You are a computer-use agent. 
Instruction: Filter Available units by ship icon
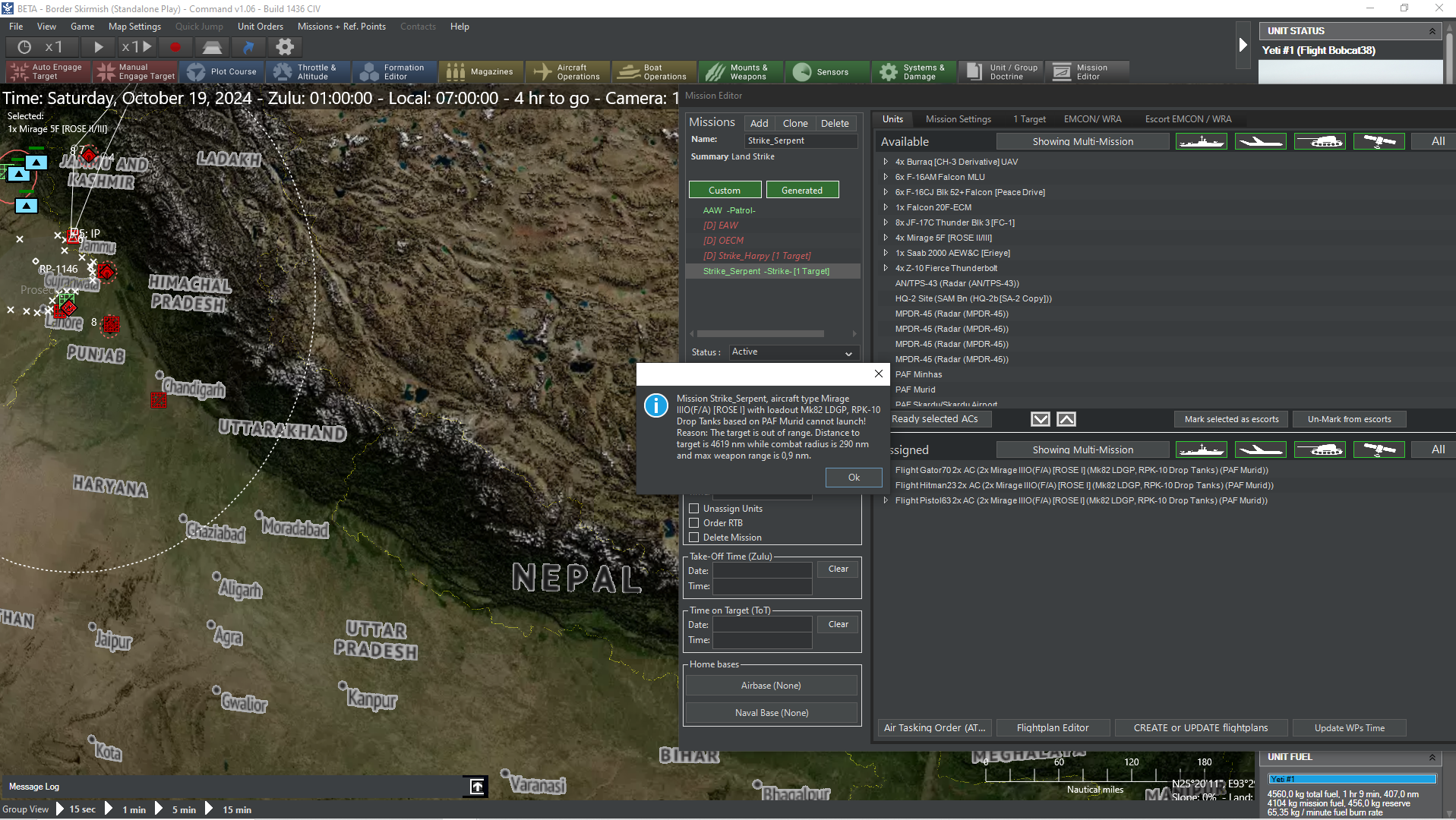tap(1201, 142)
